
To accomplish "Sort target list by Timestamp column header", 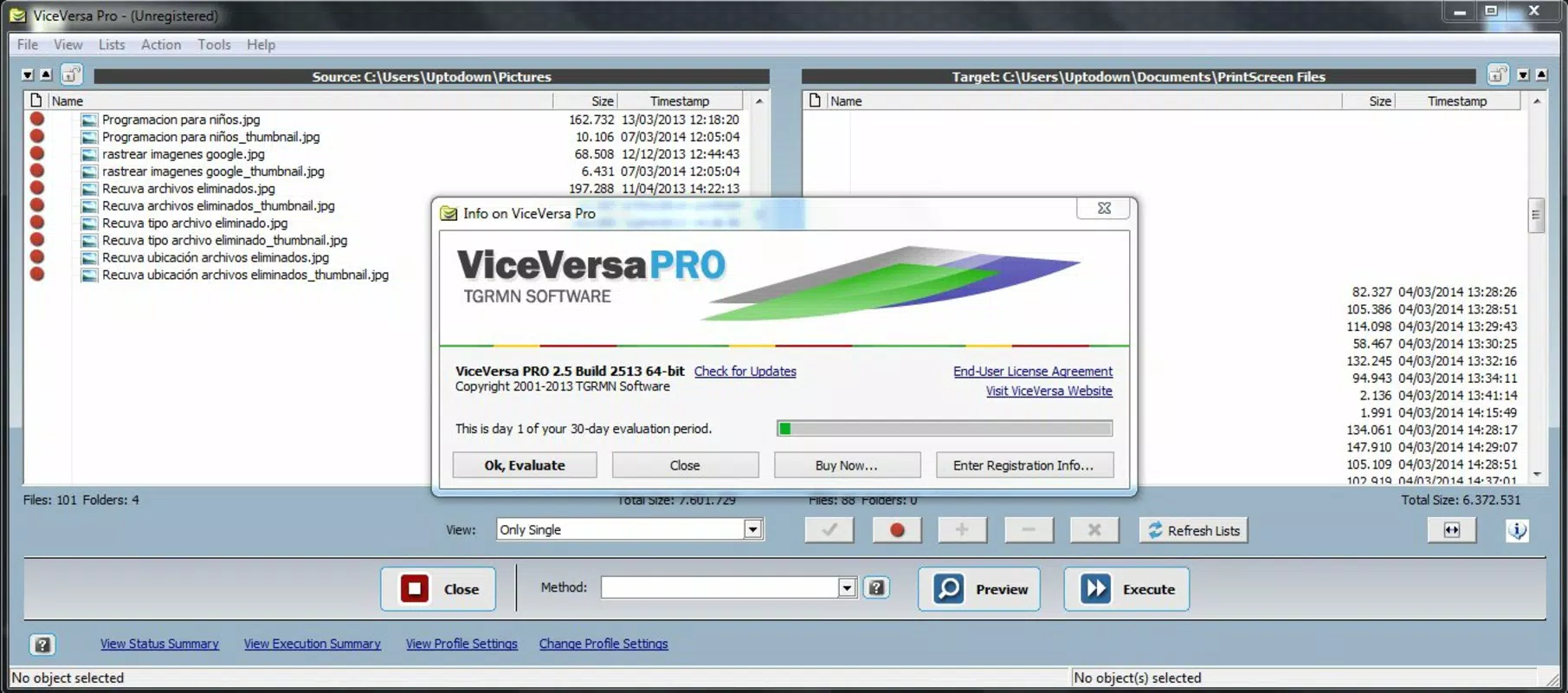I will point(1457,100).
